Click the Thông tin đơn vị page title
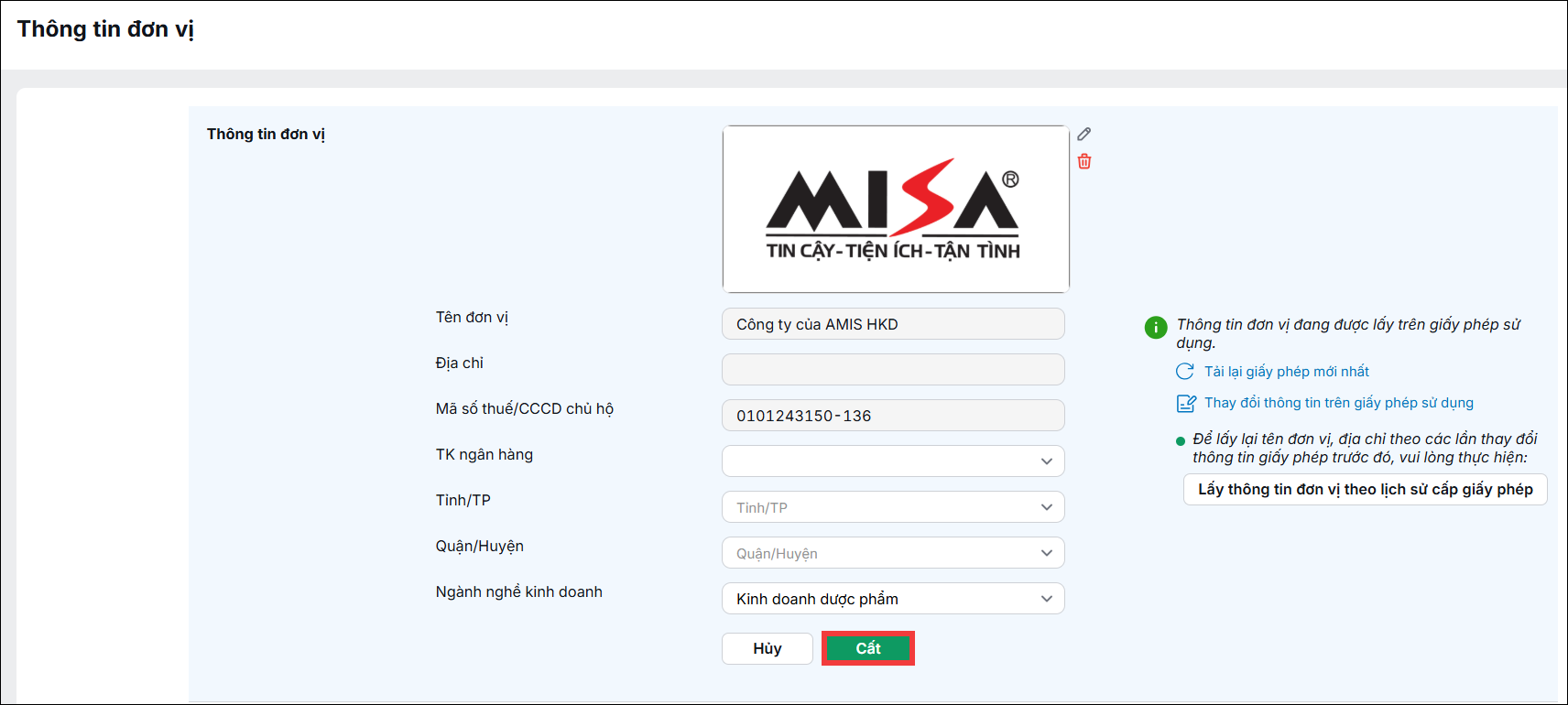1568x705 pixels. (x=105, y=29)
